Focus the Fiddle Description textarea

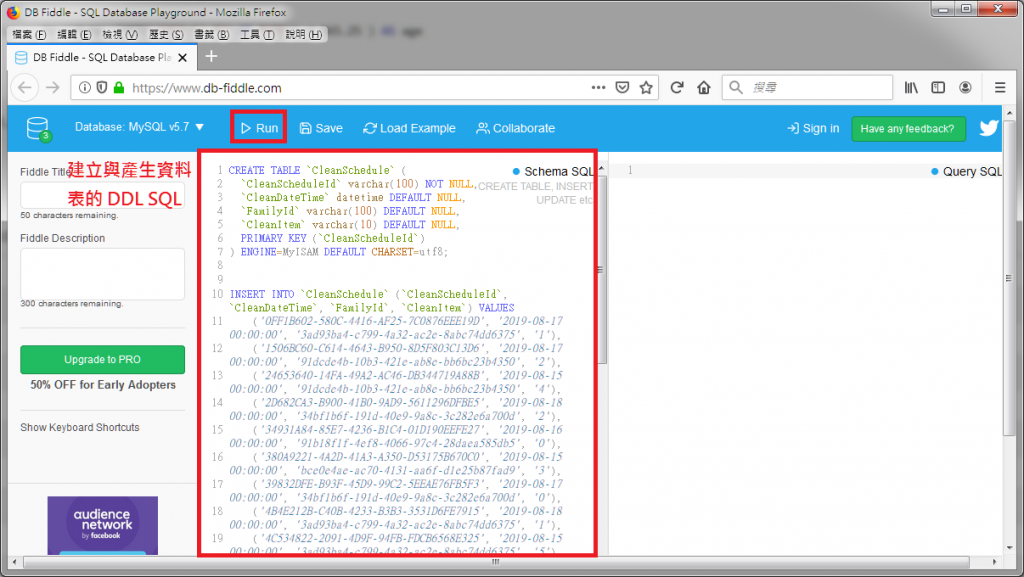(x=103, y=273)
